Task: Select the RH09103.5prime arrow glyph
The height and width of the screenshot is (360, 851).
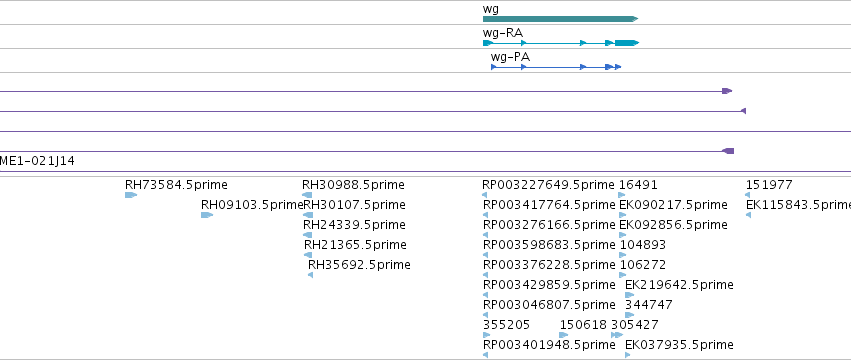Action: pyautogui.click(x=207, y=215)
